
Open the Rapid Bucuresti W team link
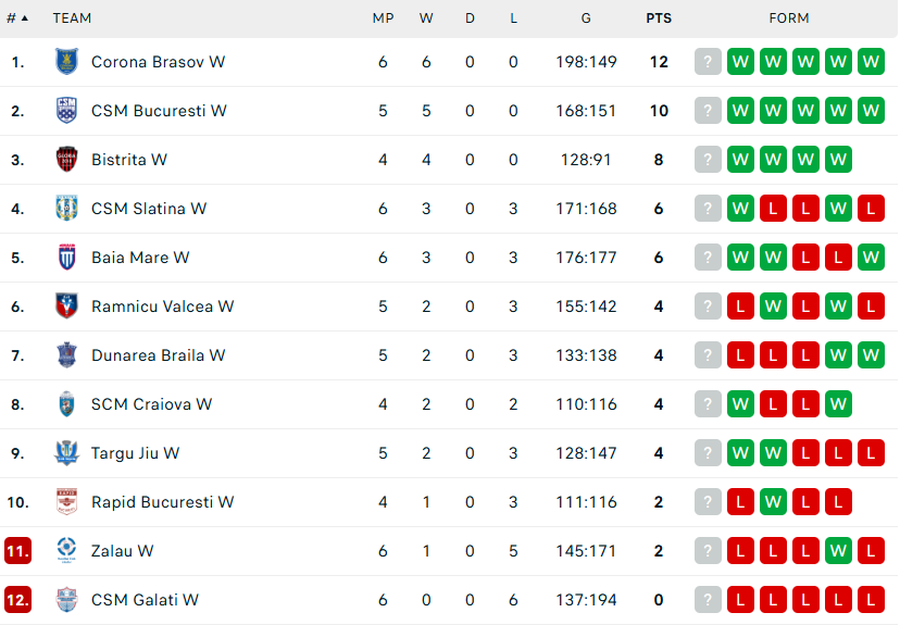pos(162,503)
